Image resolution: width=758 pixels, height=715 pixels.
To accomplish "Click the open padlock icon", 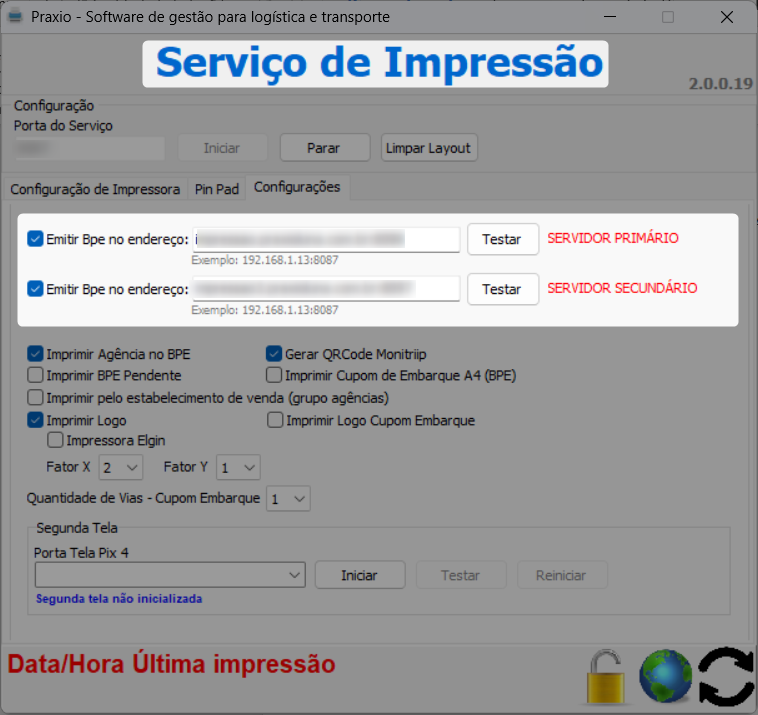I will point(605,676).
